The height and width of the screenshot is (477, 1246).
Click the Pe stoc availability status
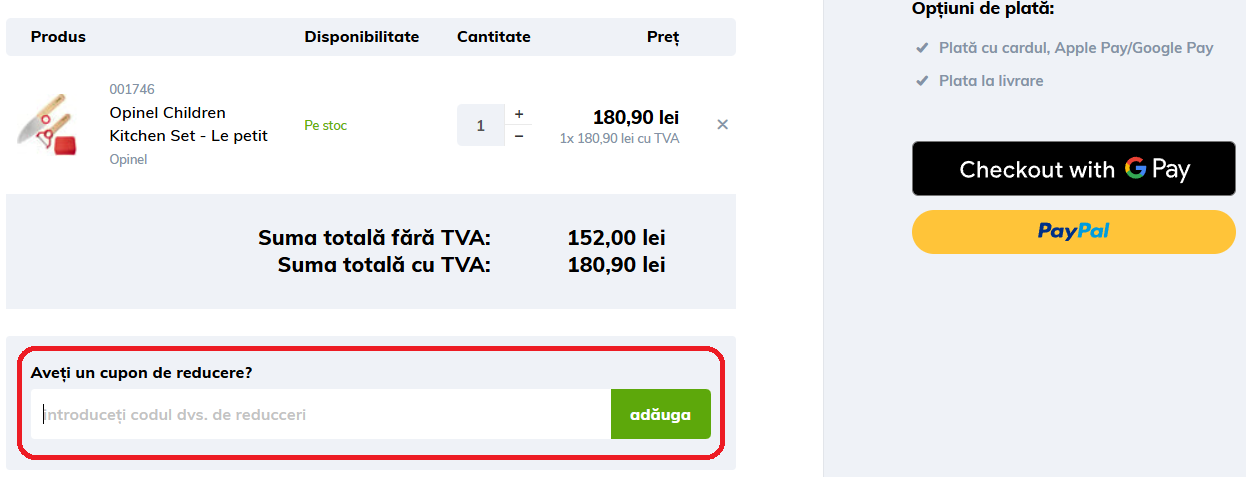coord(326,126)
